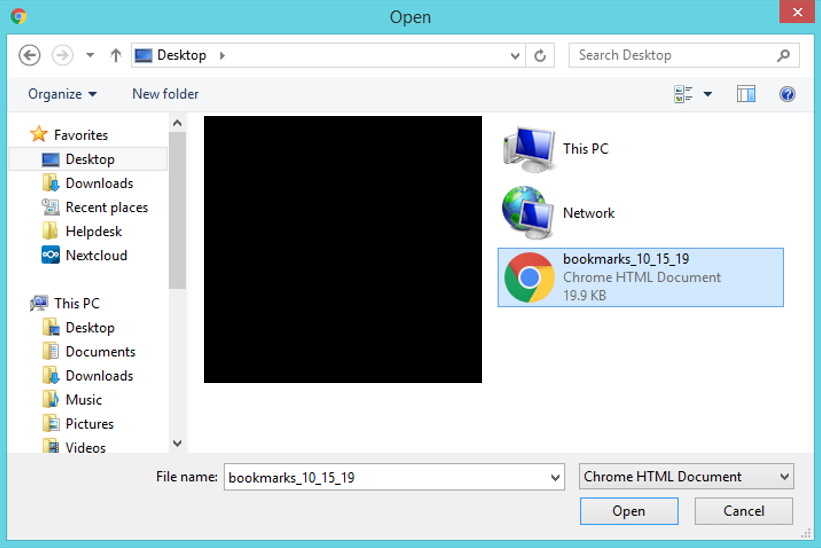Select Desktop under Favorites

pyautogui.click(x=90, y=159)
